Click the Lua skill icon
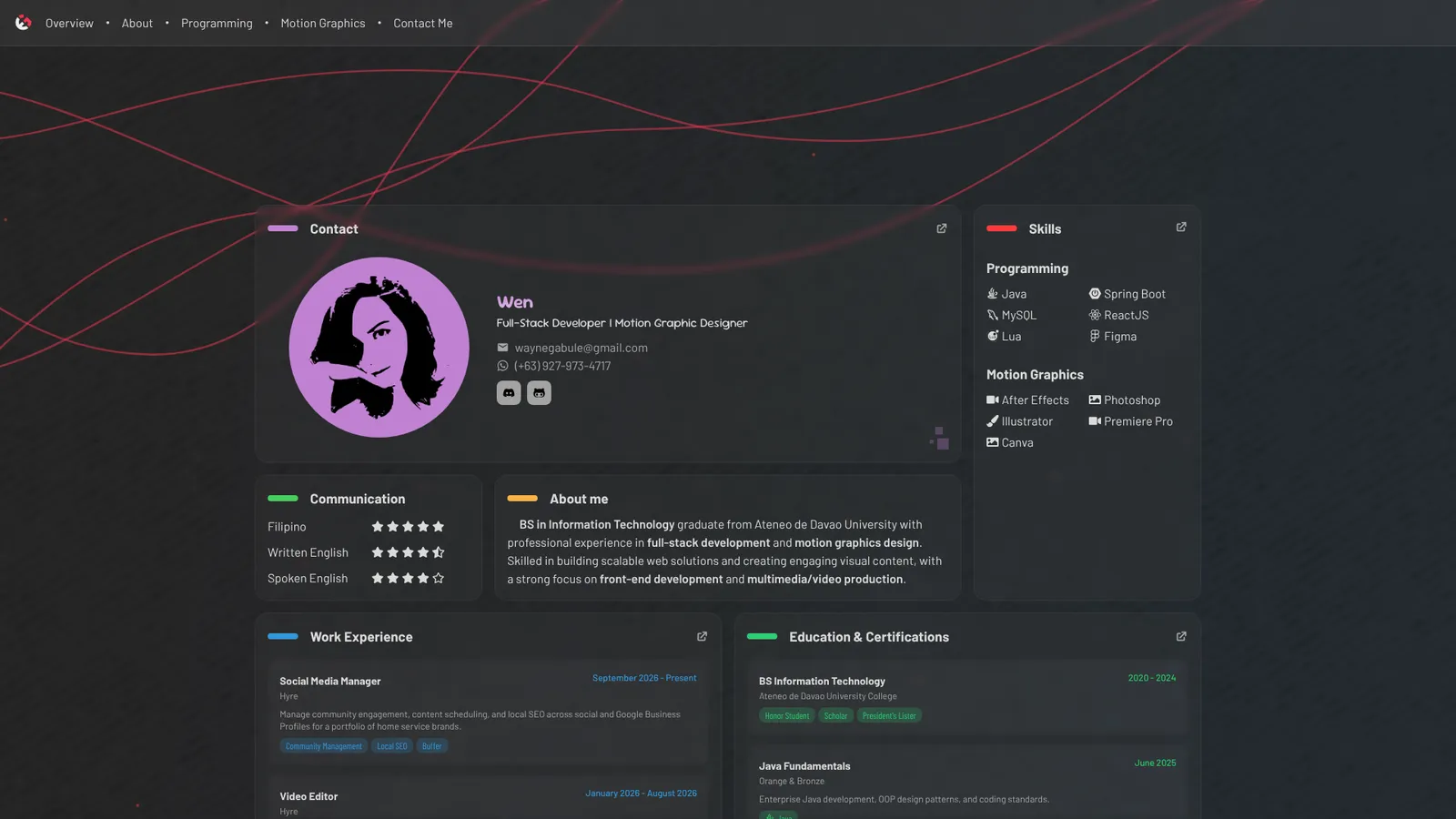Image resolution: width=1456 pixels, height=819 pixels. point(993,336)
